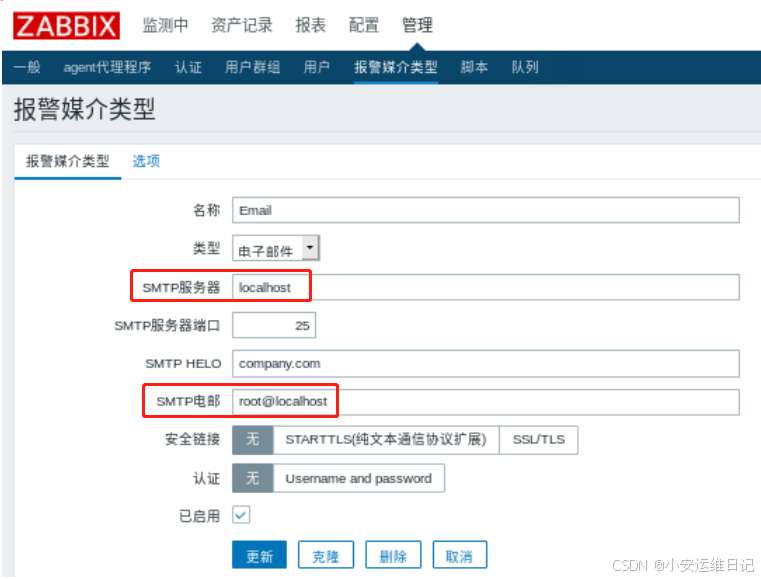
Task: Open the 类型 dropdown showing 电子邮件
Action: point(276,248)
